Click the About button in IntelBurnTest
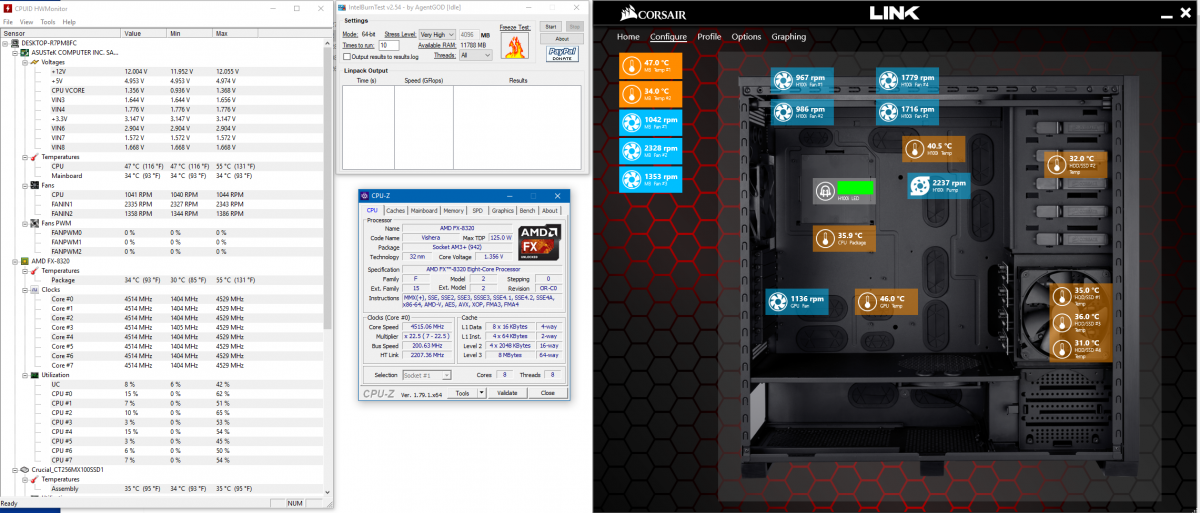 pos(563,39)
